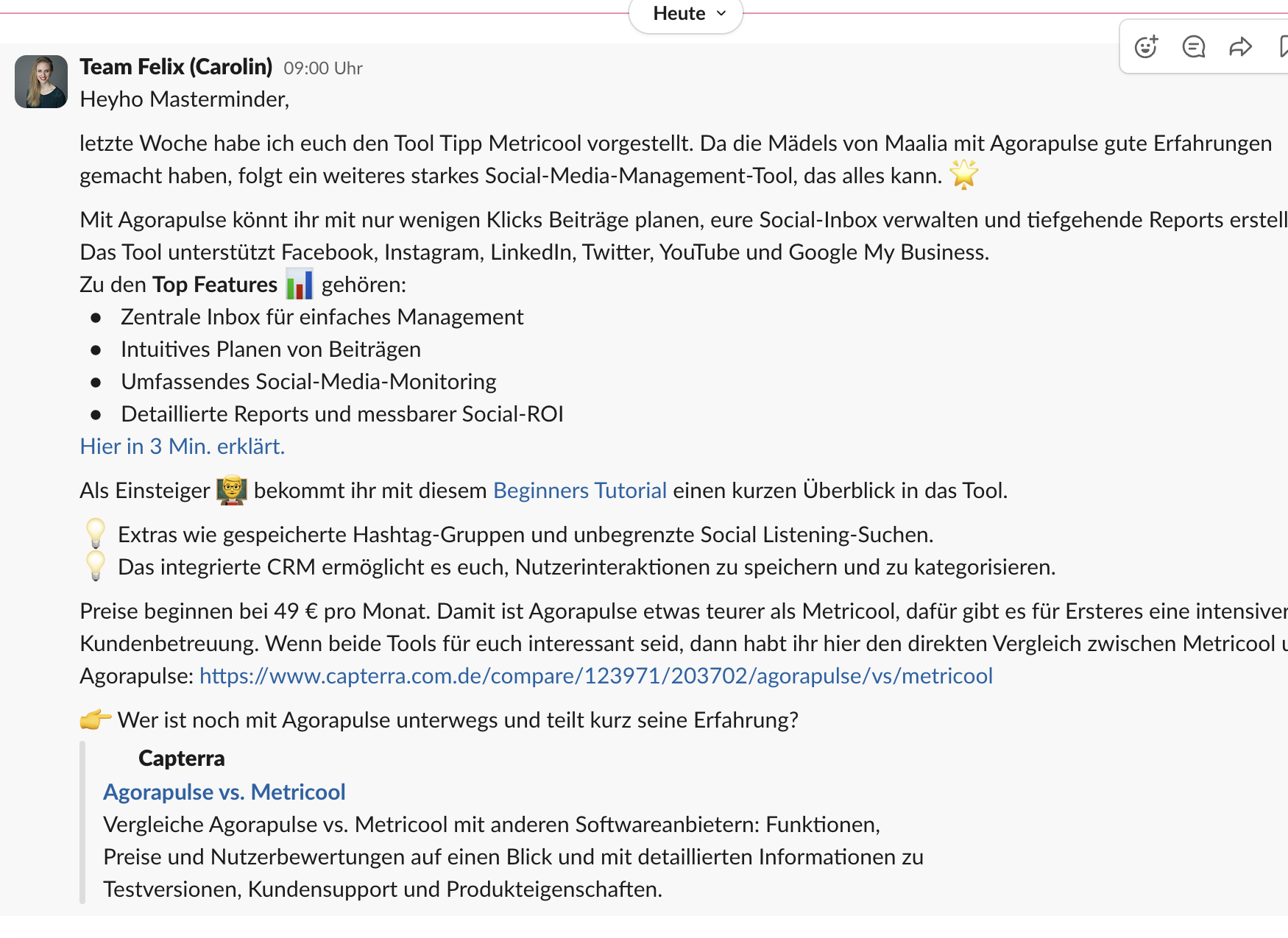Click the Capterra site name in preview
Image resolution: width=1288 pixels, height=938 pixels.
click(181, 758)
